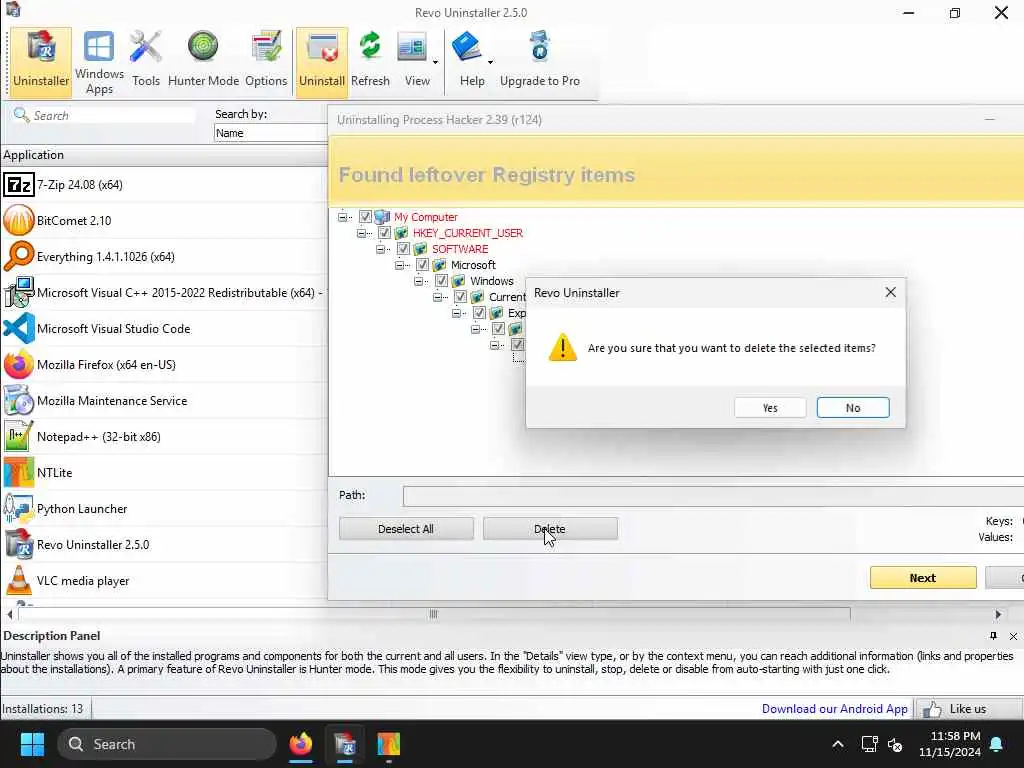
Task: Open the Search by Name combo box
Action: tap(270, 133)
